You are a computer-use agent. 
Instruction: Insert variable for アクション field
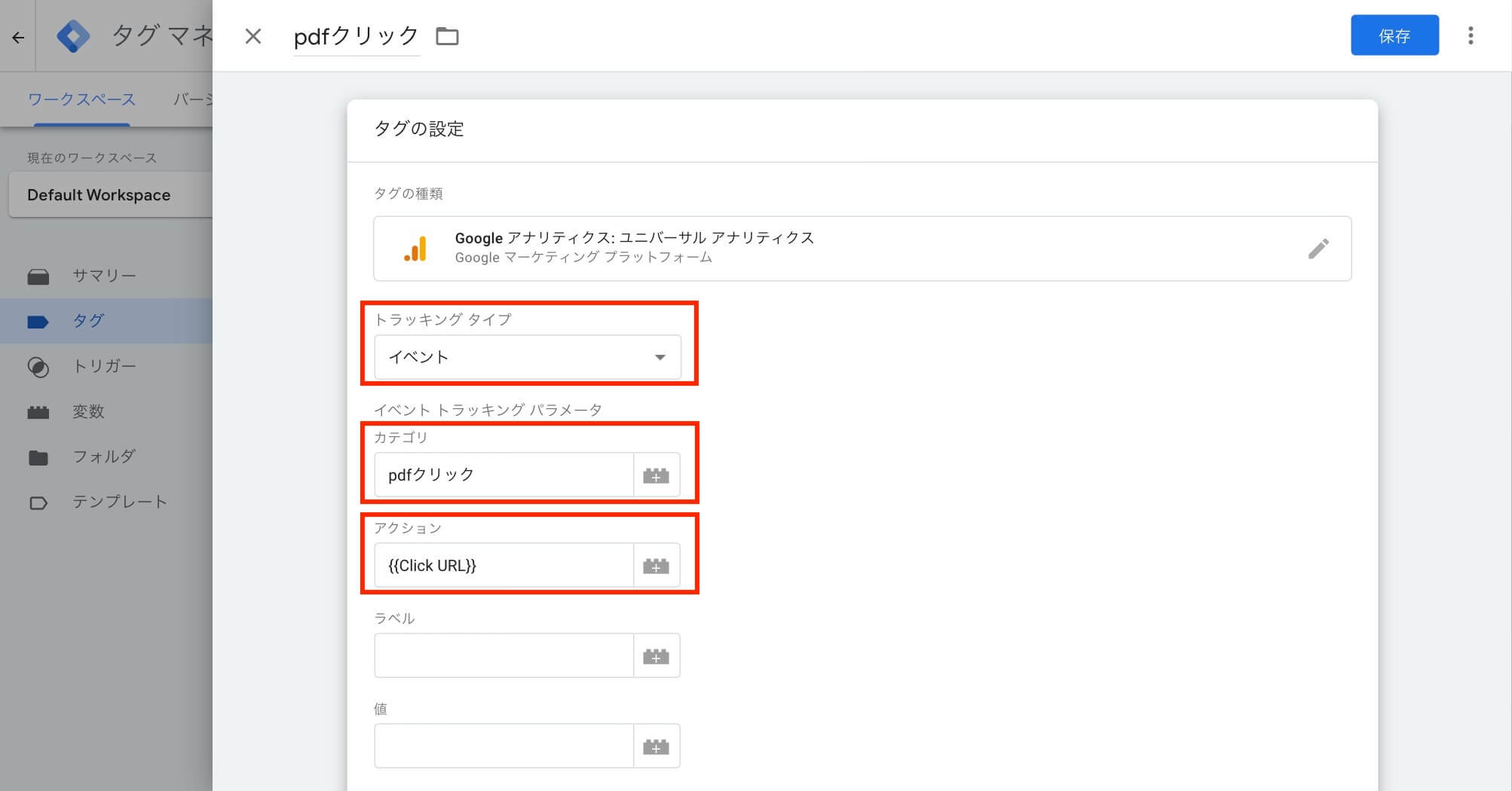(657, 566)
